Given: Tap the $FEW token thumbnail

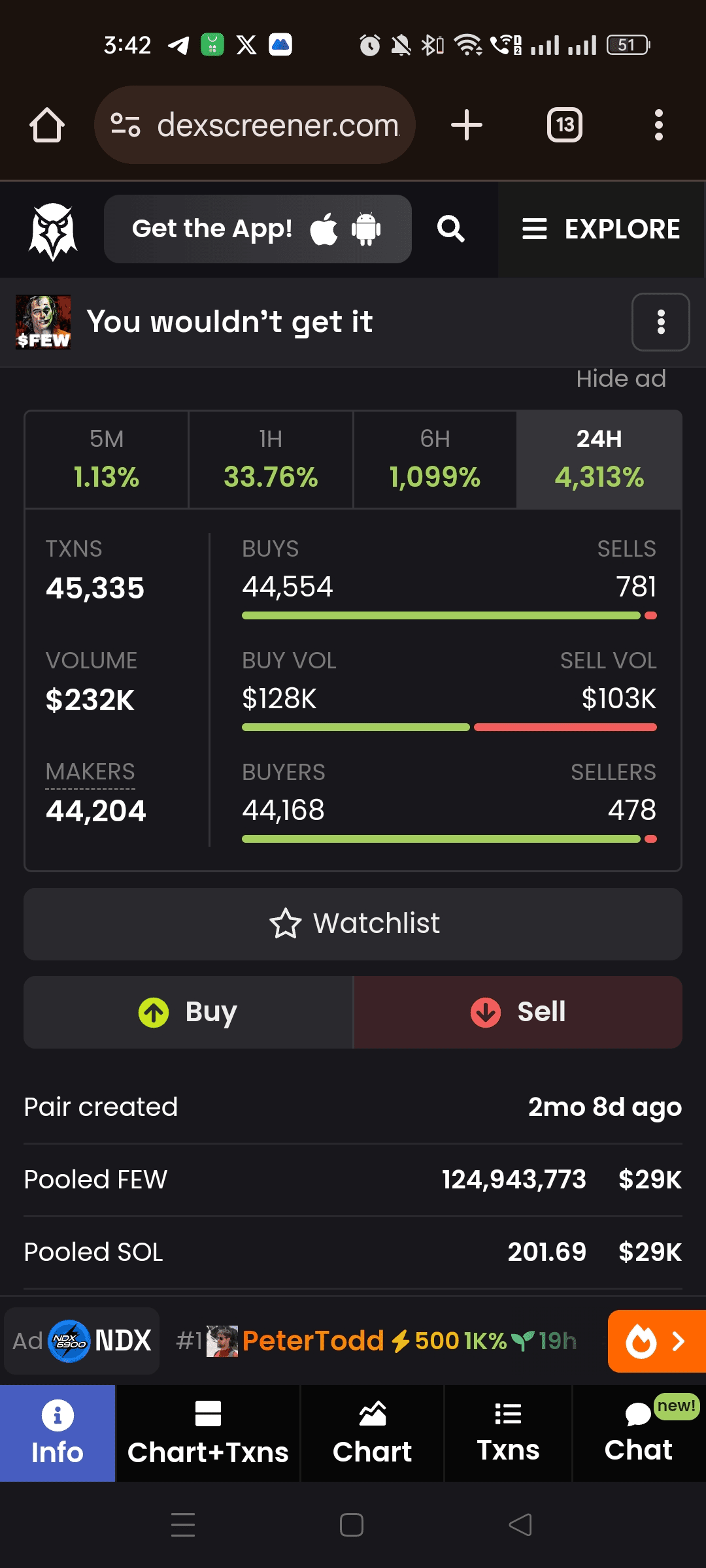Looking at the screenshot, I should click(43, 322).
